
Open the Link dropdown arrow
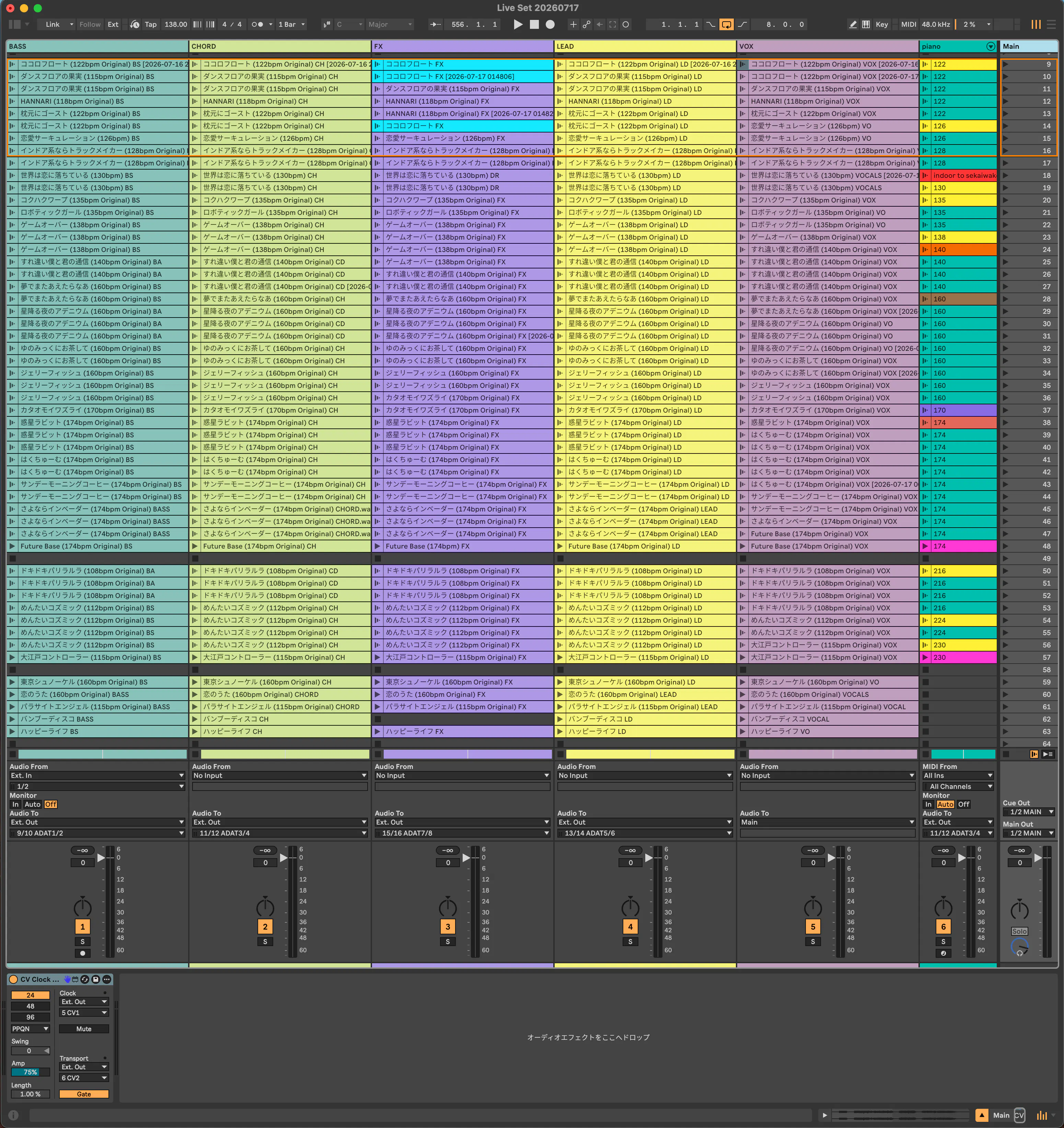[71, 24]
